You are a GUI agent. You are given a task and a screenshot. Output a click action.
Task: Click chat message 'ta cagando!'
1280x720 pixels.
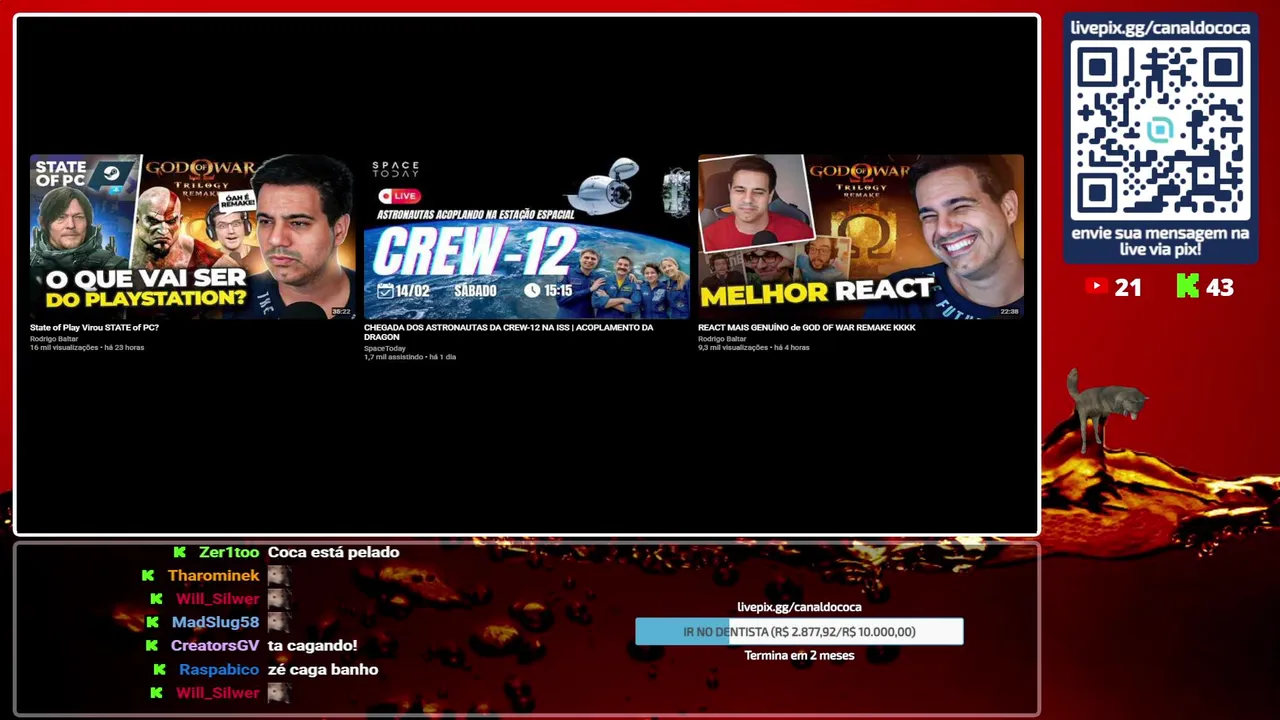pos(312,646)
